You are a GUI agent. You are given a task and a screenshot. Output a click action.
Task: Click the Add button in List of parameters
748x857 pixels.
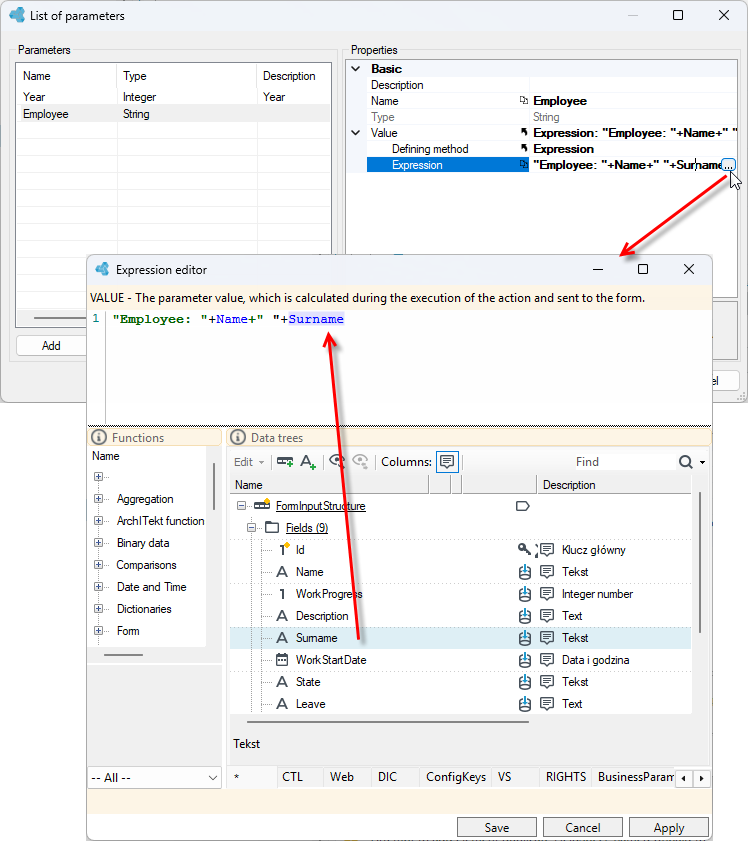(x=51, y=345)
